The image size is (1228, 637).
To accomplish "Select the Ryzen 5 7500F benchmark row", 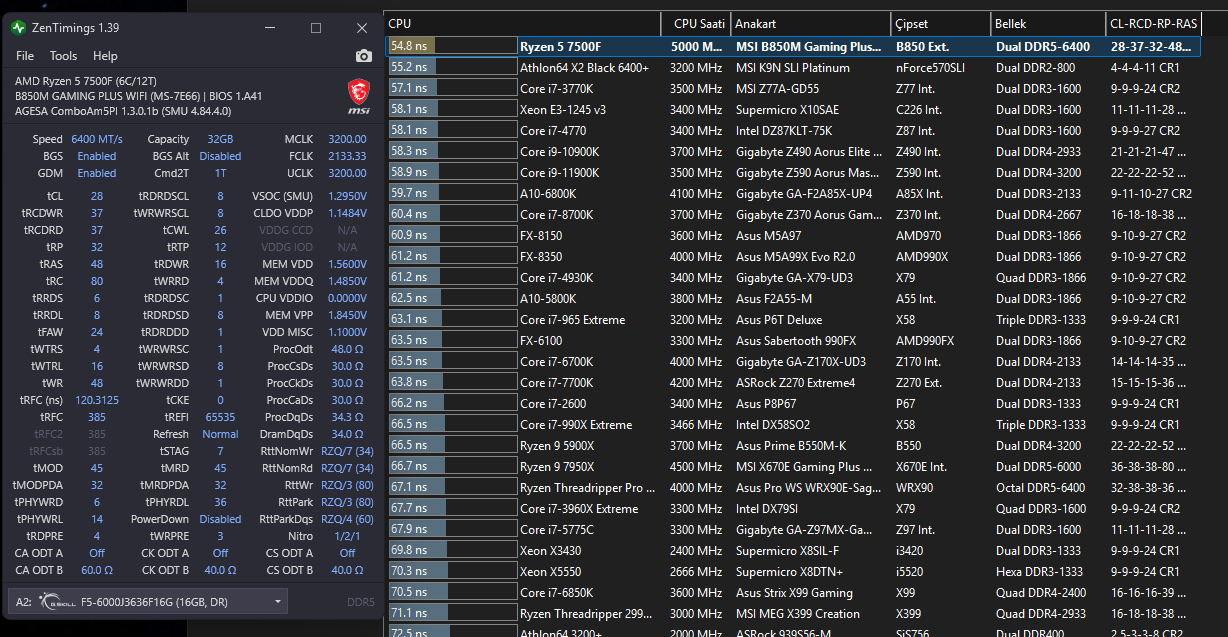I will [794, 46].
